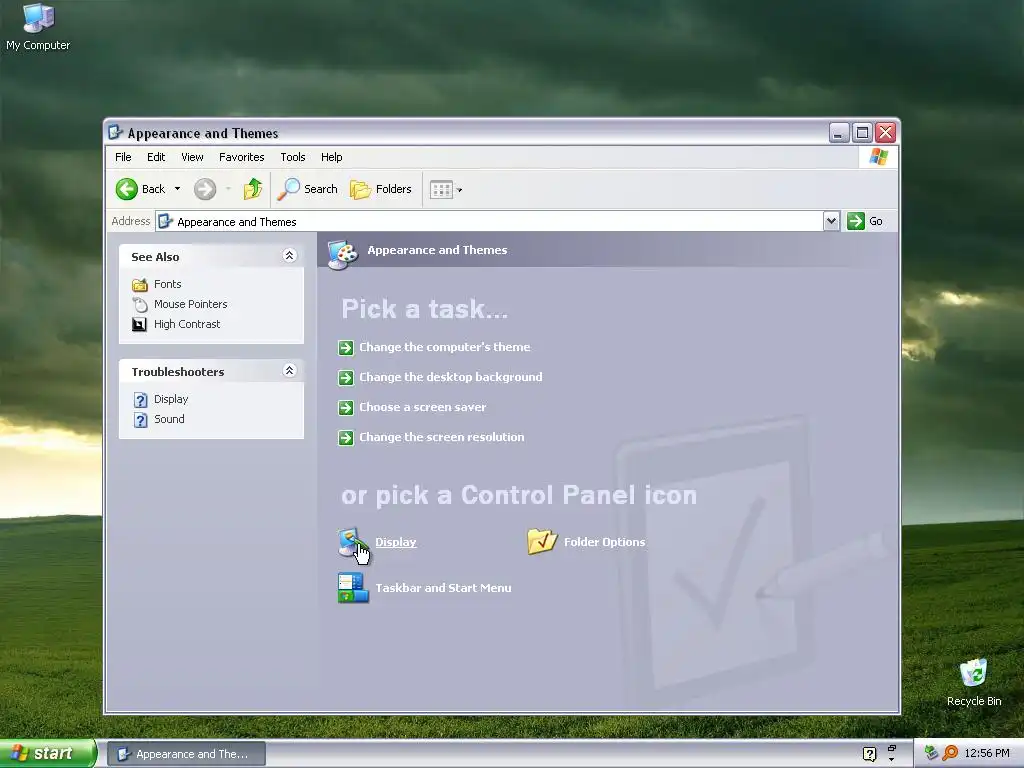Open the Forward history dropdown arrow
Image resolution: width=1024 pixels, height=768 pixels.
pos(228,189)
